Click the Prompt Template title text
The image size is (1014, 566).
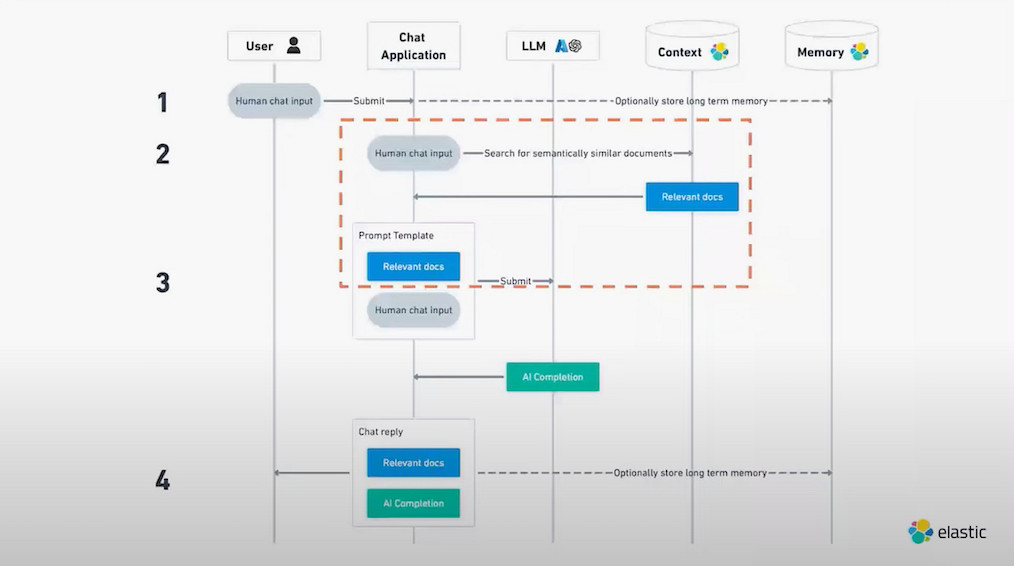(x=396, y=236)
